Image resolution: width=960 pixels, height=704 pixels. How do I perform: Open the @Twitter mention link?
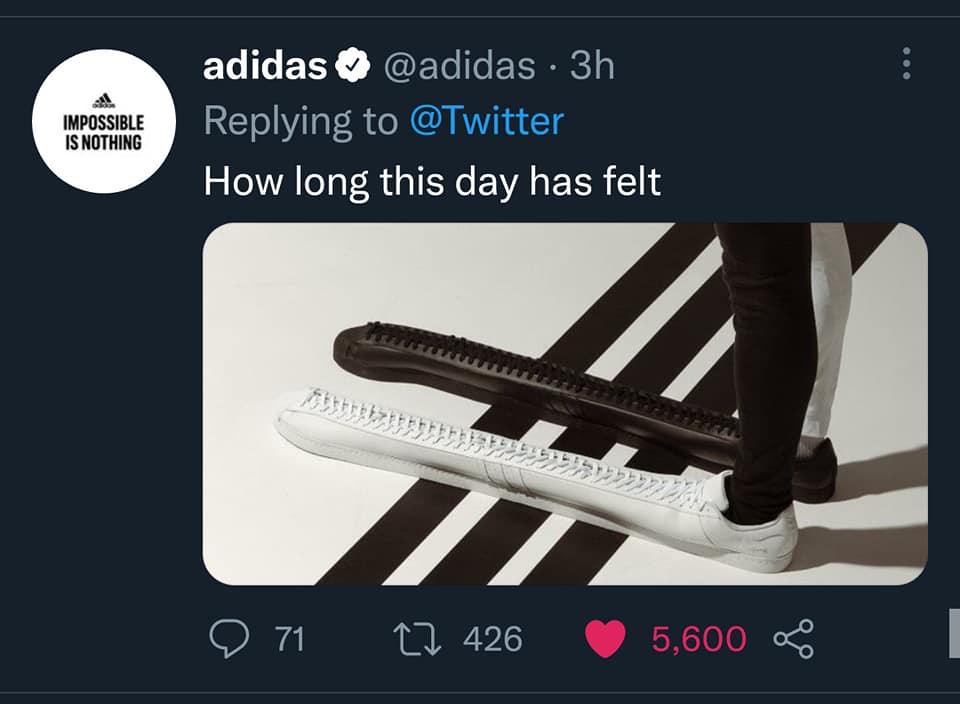pos(487,122)
